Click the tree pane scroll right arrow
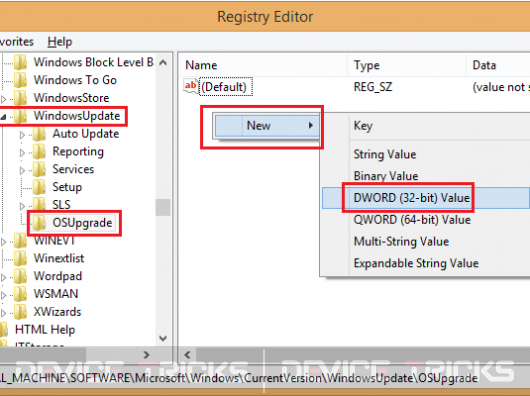This screenshot has width=530, height=396. point(146,355)
